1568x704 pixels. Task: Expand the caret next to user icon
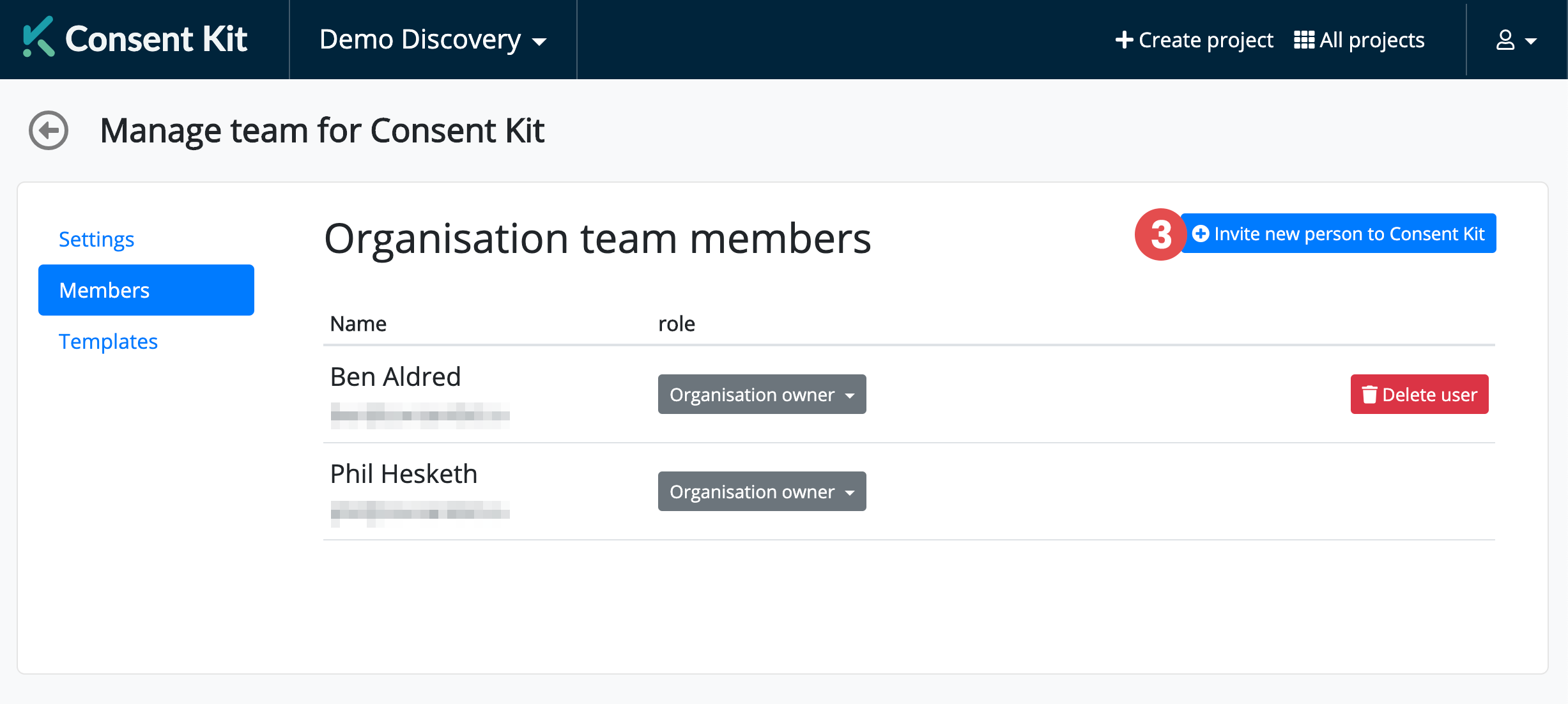coord(1531,42)
